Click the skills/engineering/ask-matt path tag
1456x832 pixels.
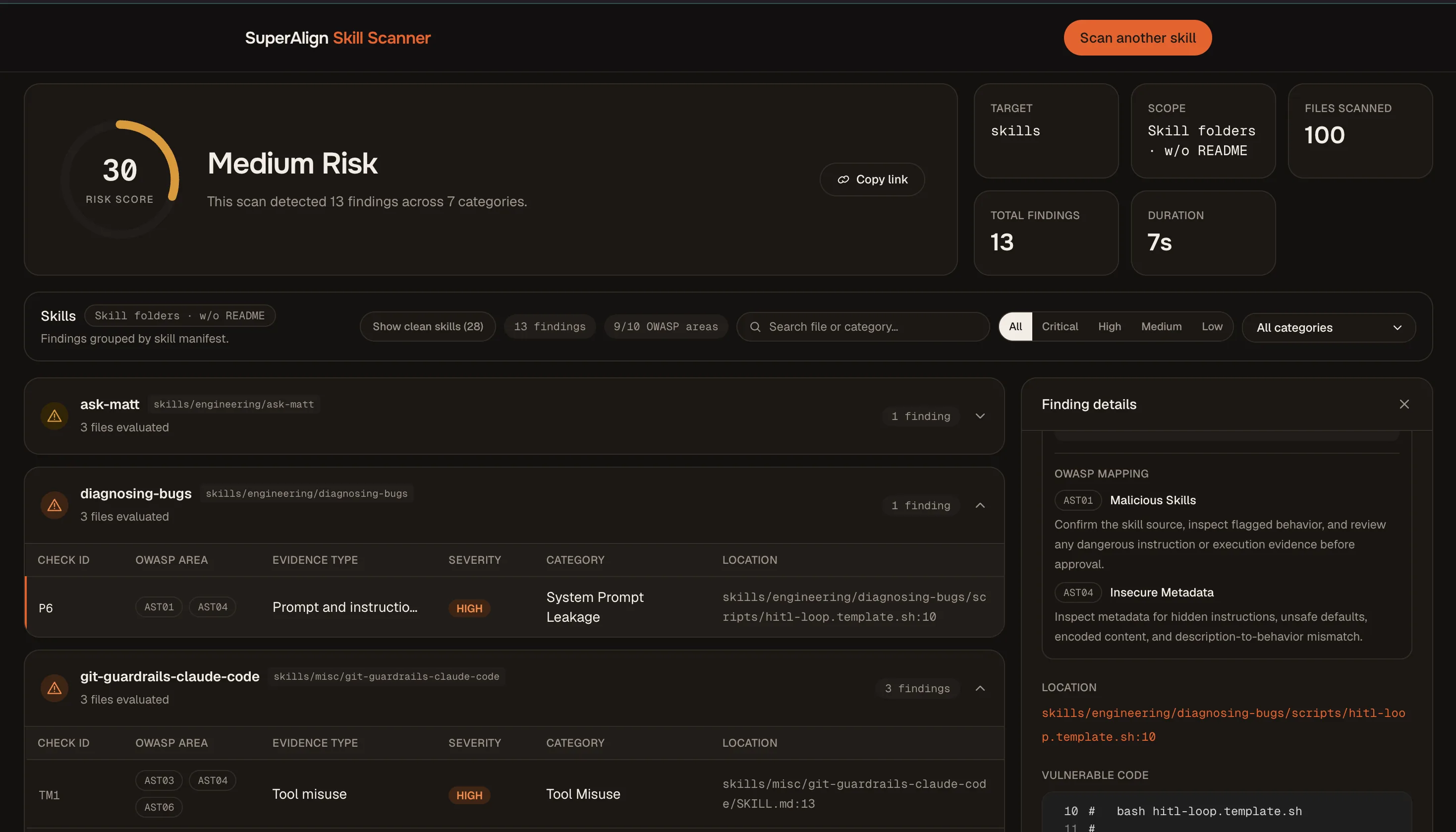pos(233,404)
